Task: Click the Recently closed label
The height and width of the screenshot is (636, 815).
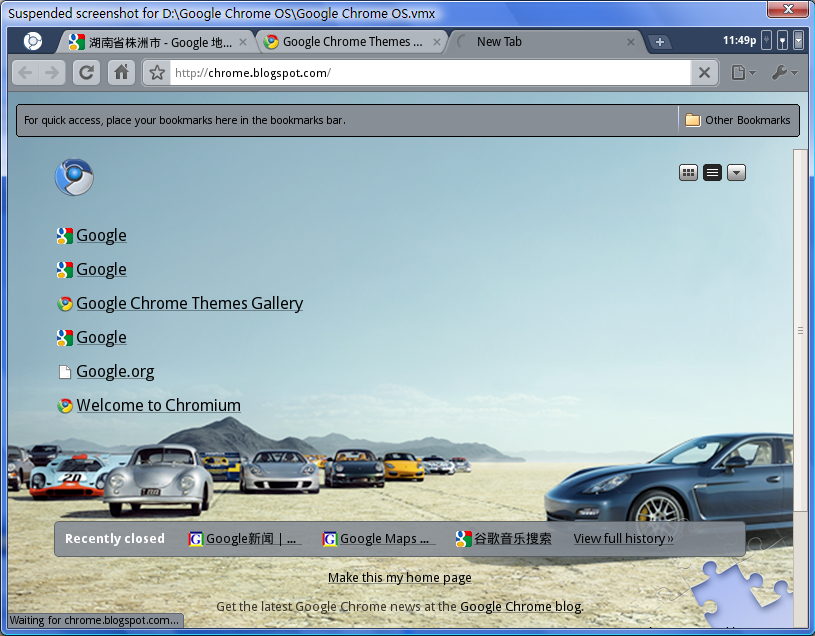Action: [x=115, y=539]
